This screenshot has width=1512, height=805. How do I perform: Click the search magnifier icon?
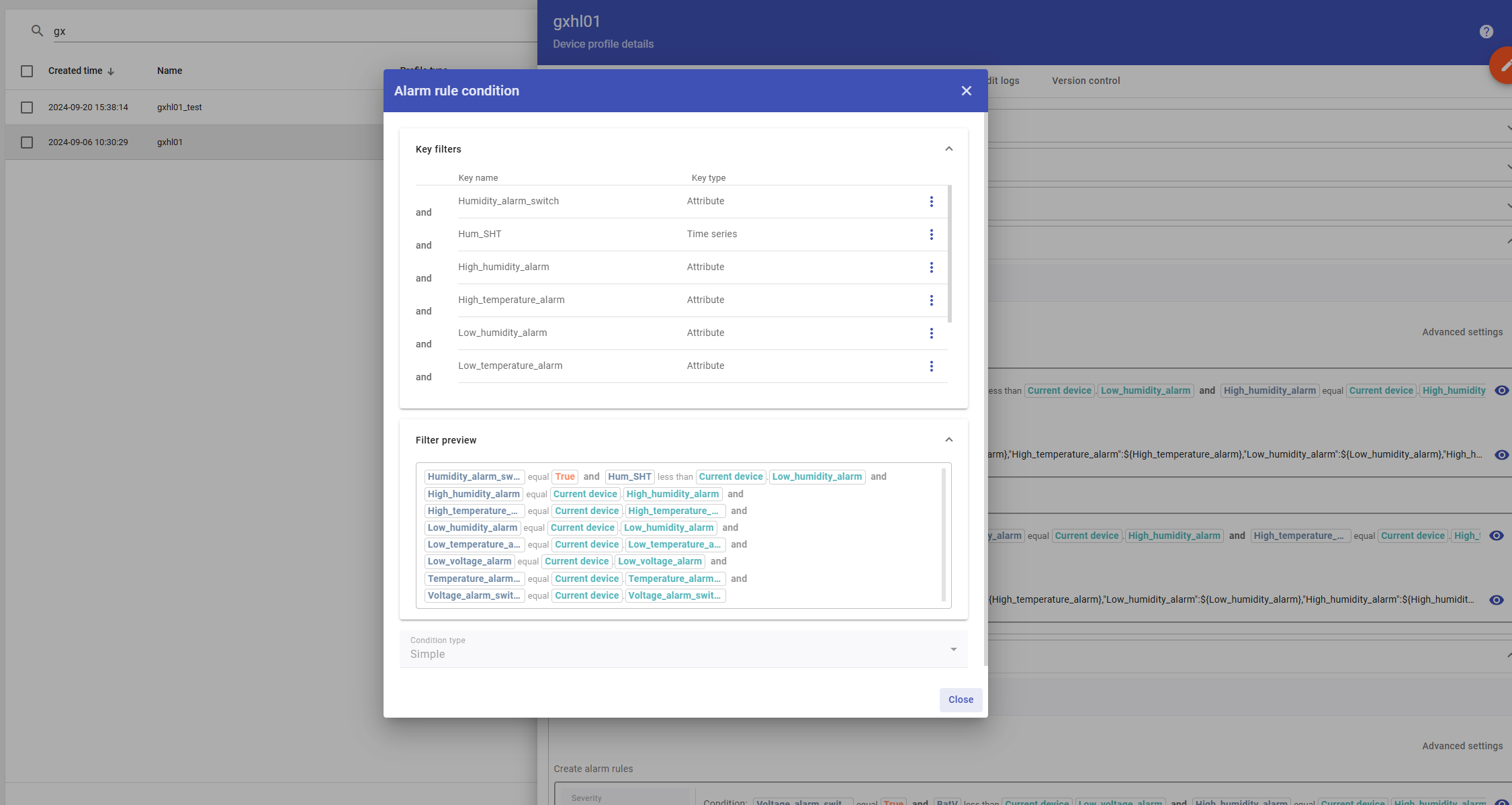[37, 31]
